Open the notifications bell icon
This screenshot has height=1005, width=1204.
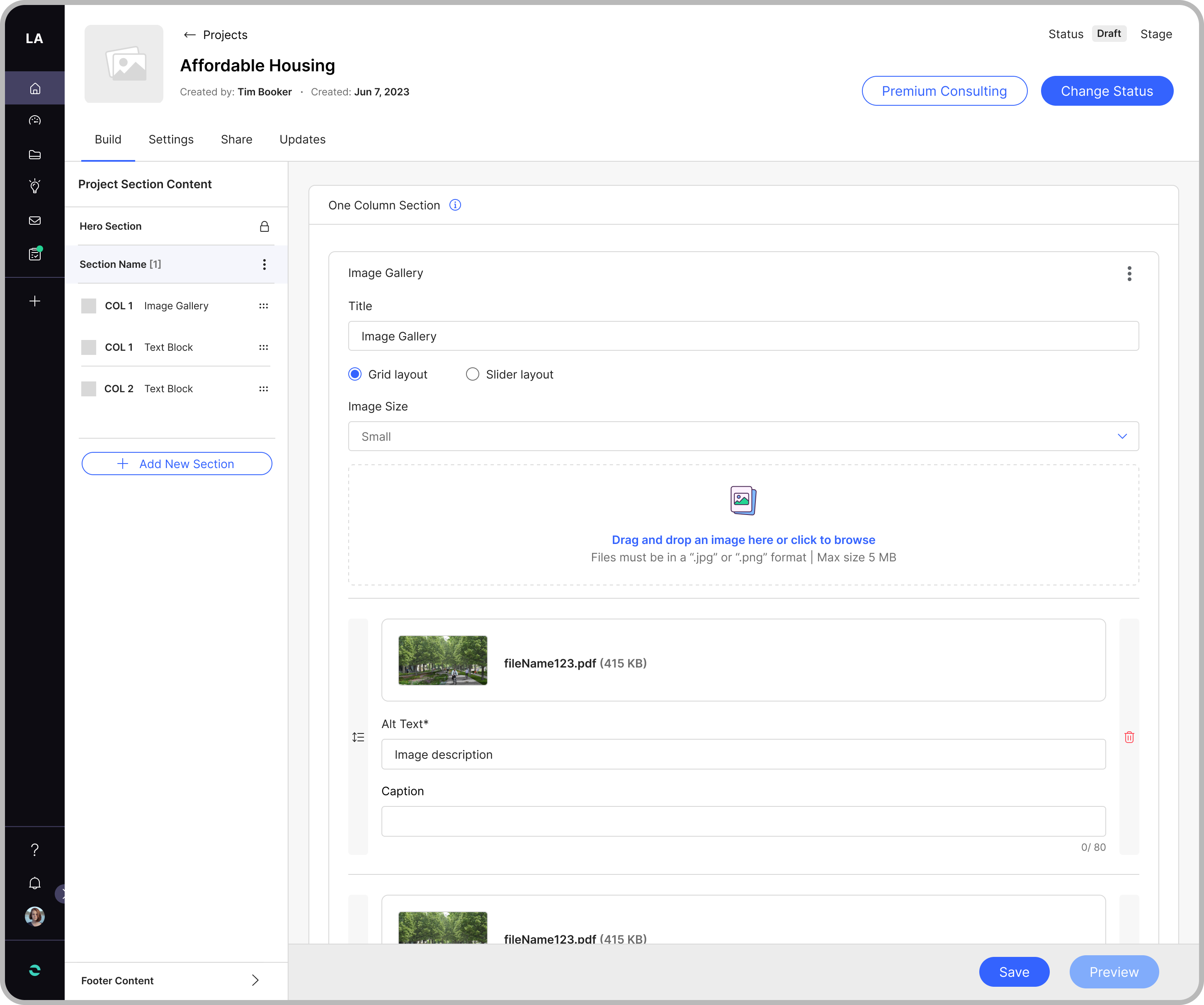tap(35, 883)
